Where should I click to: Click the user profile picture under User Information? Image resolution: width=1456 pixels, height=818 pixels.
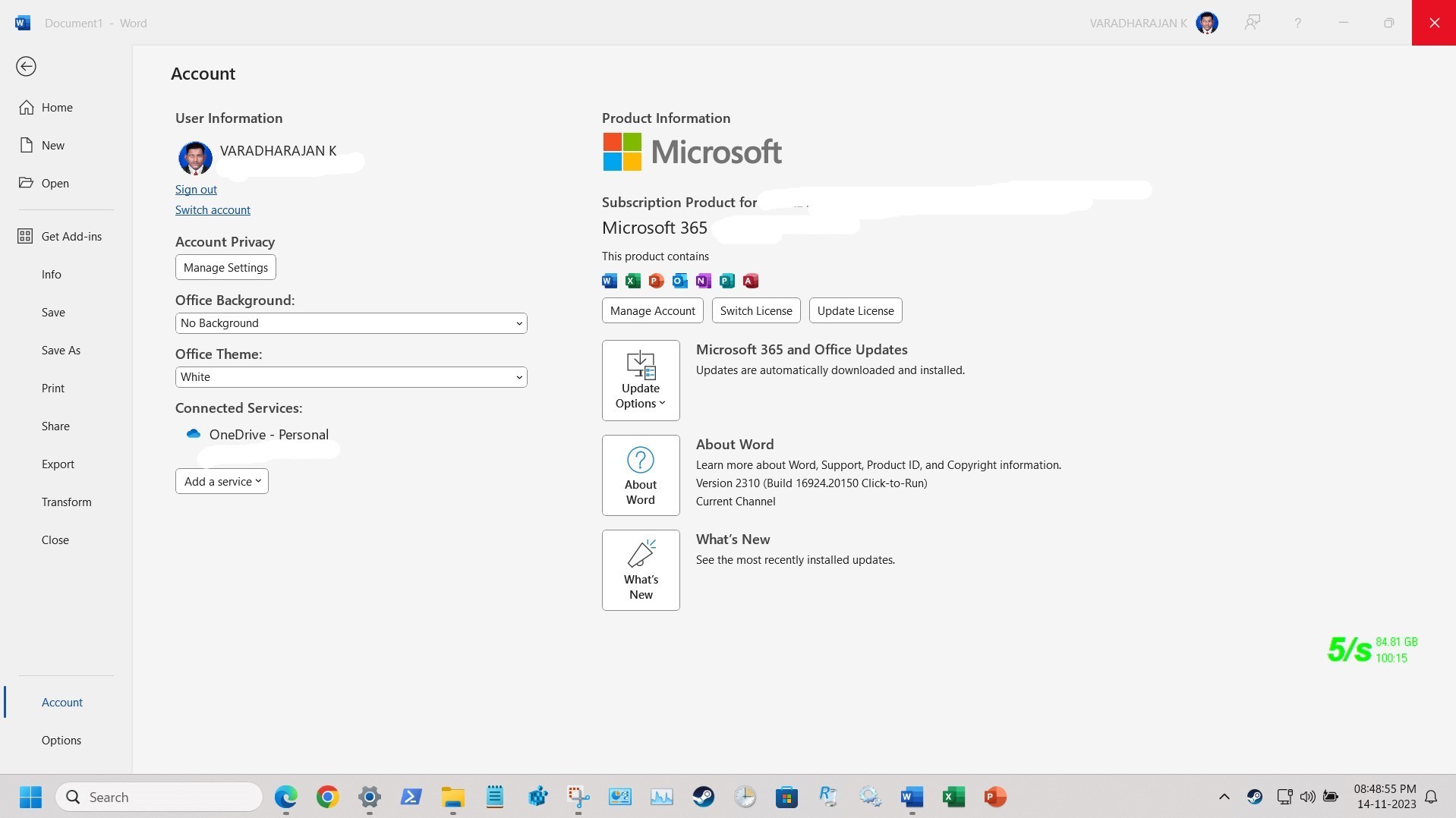point(195,158)
